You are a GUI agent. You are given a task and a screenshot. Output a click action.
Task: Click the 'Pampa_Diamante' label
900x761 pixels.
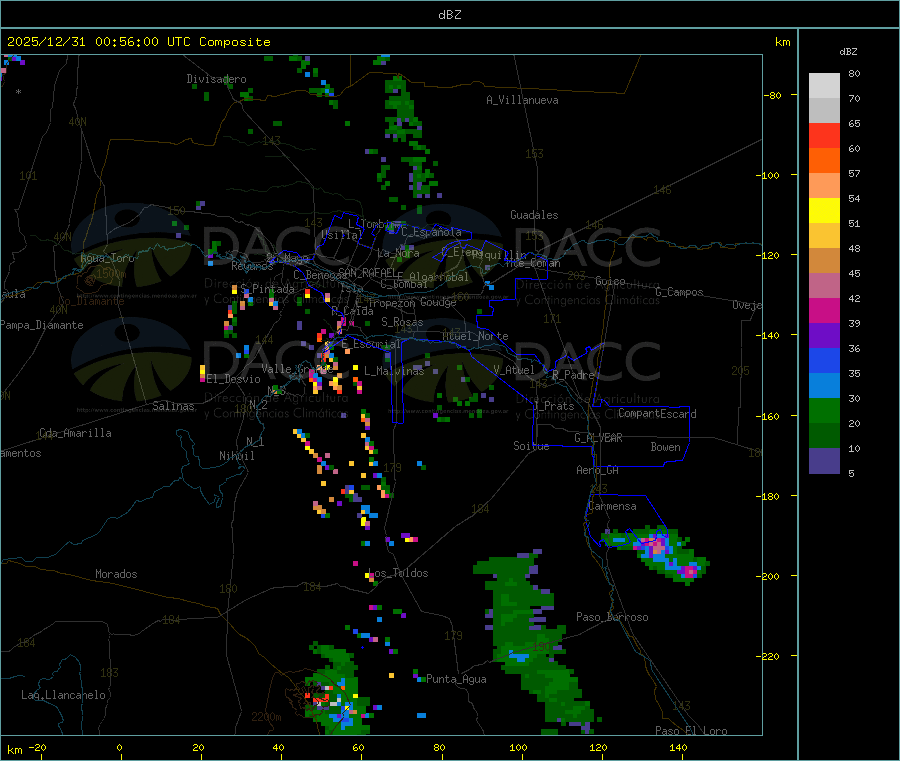tap(42, 325)
